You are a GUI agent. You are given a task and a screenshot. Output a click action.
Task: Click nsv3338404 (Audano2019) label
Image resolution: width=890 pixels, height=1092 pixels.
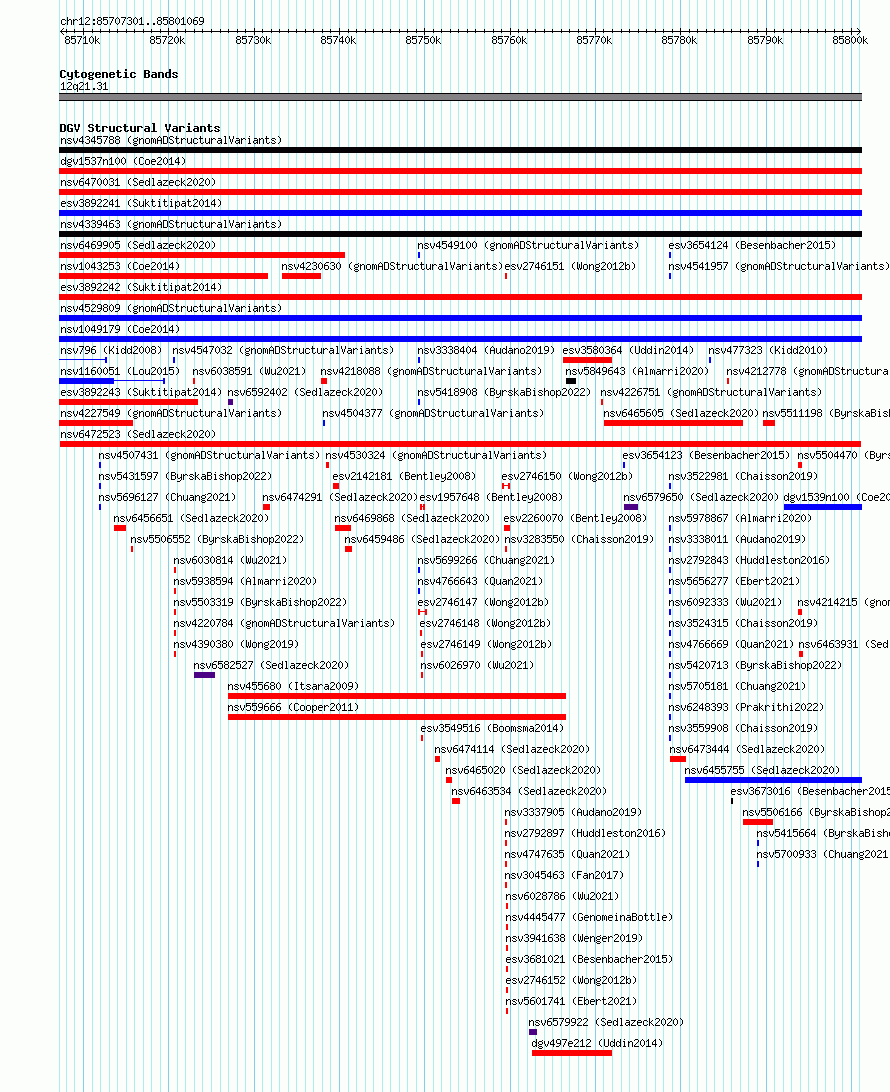(x=486, y=350)
